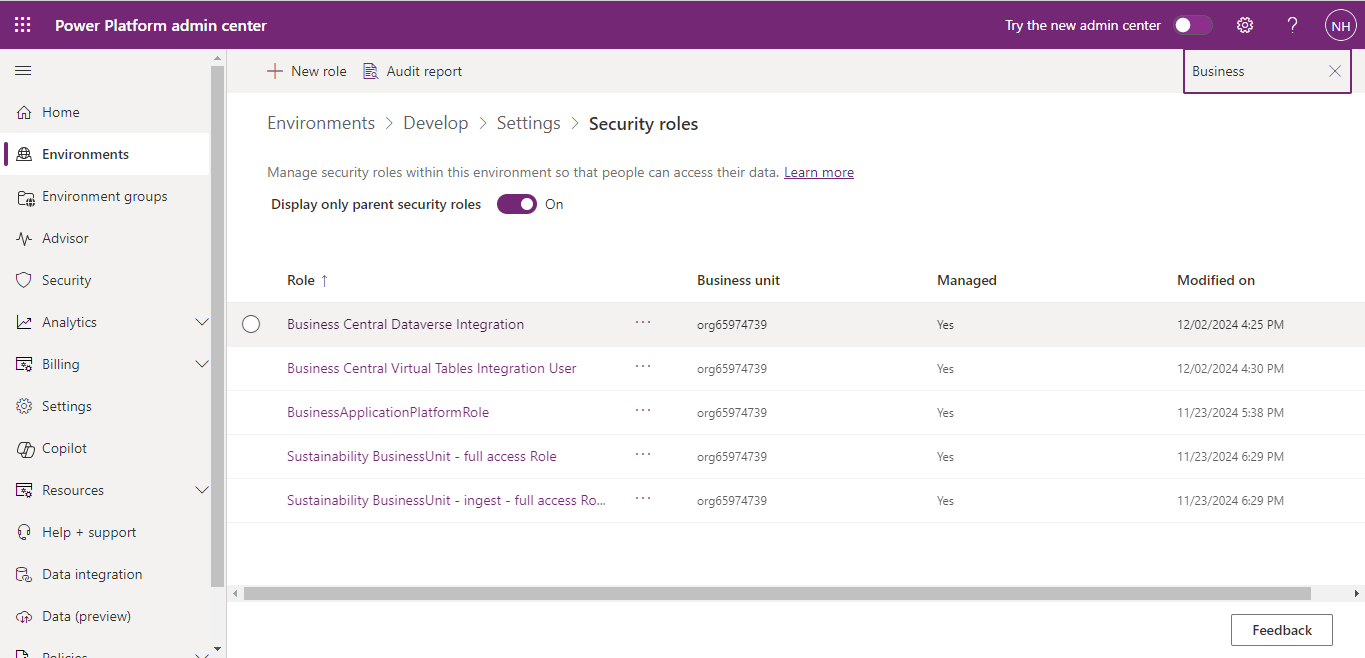Click the Feedback button
This screenshot has height=658, width=1365.
pyautogui.click(x=1281, y=630)
